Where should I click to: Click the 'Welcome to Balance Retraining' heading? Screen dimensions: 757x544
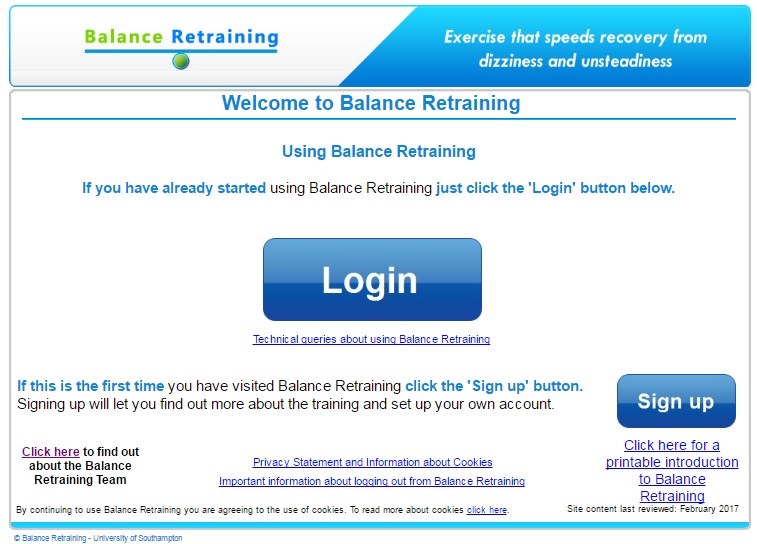pos(371,103)
